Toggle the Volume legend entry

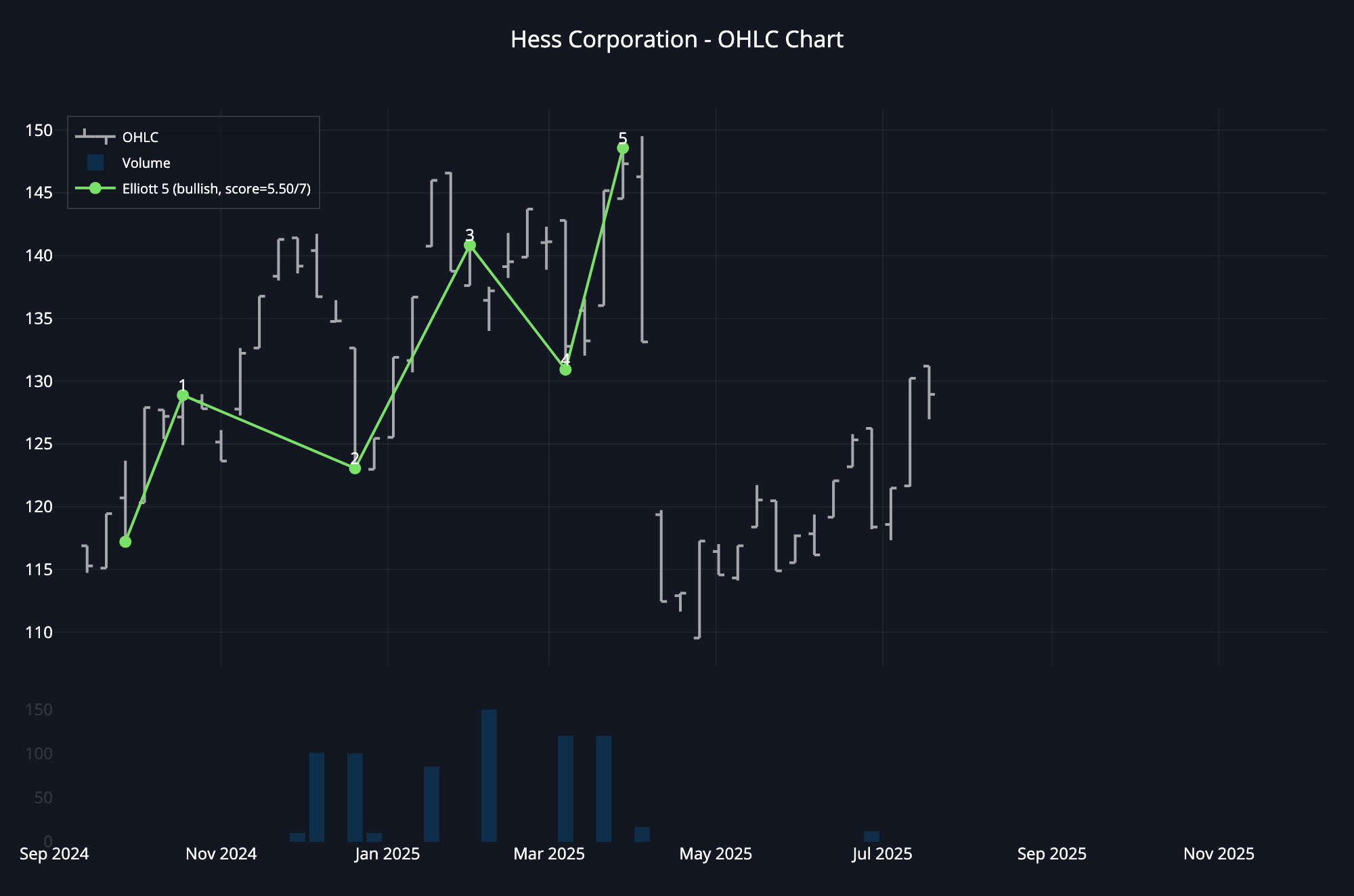pyautogui.click(x=146, y=163)
